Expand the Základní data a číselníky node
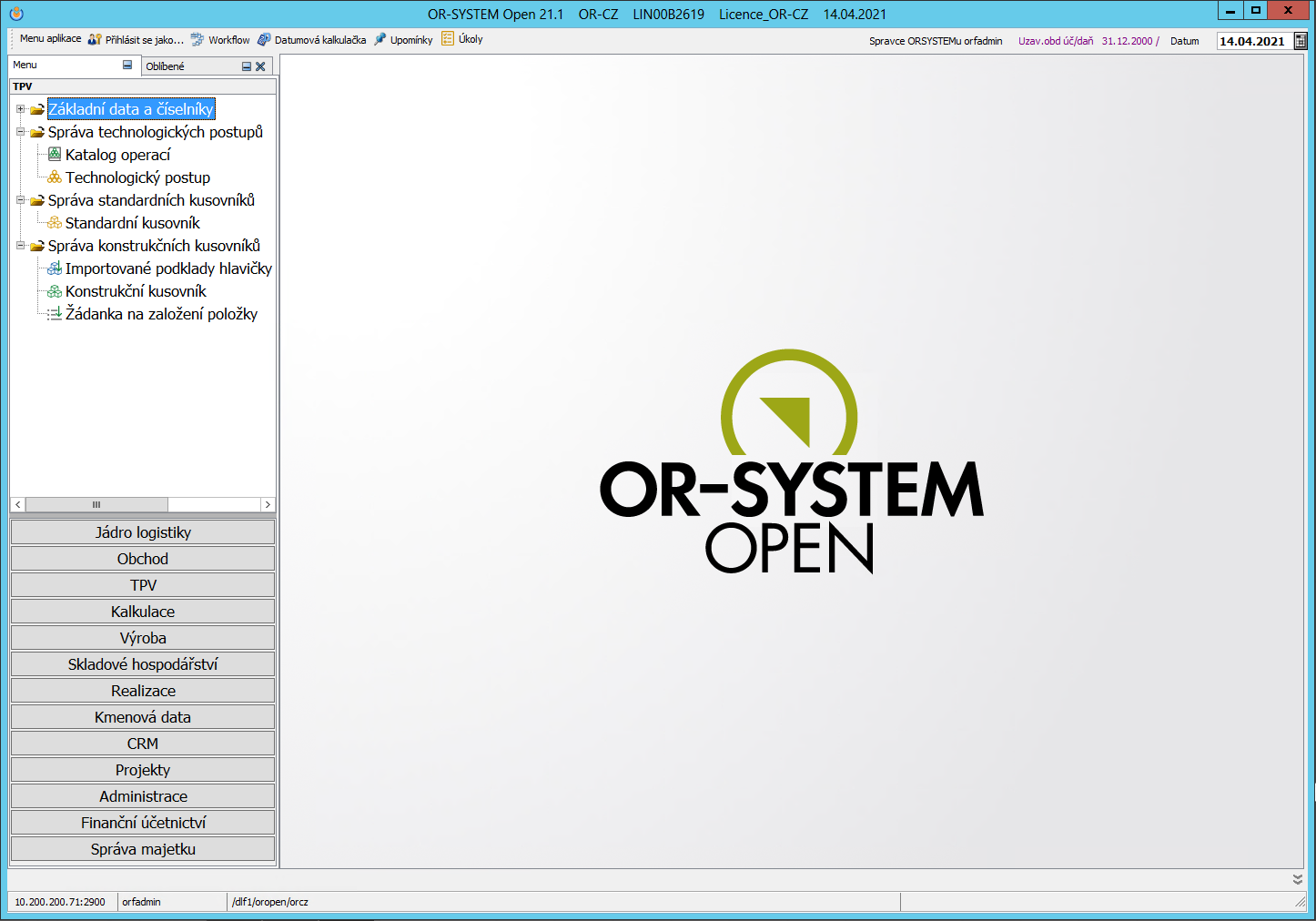The height and width of the screenshot is (921, 1316). [x=20, y=109]
